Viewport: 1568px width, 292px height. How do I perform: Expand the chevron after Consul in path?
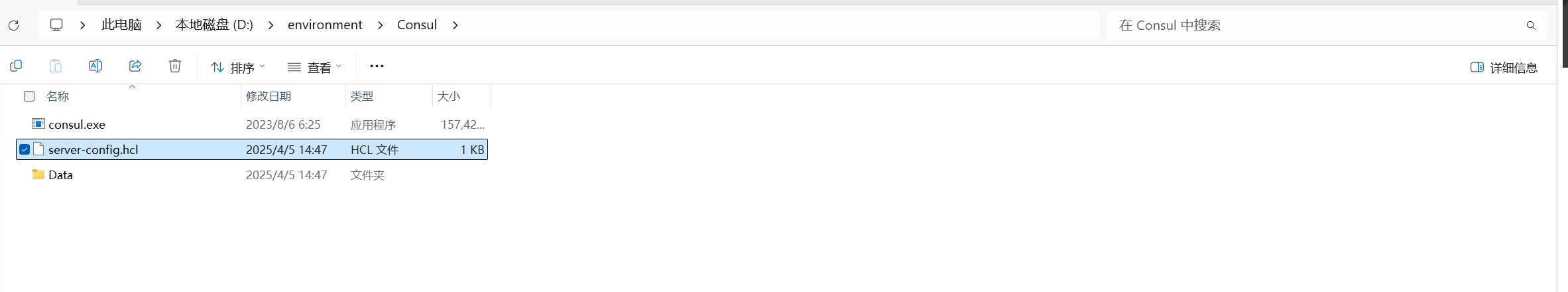455,25
